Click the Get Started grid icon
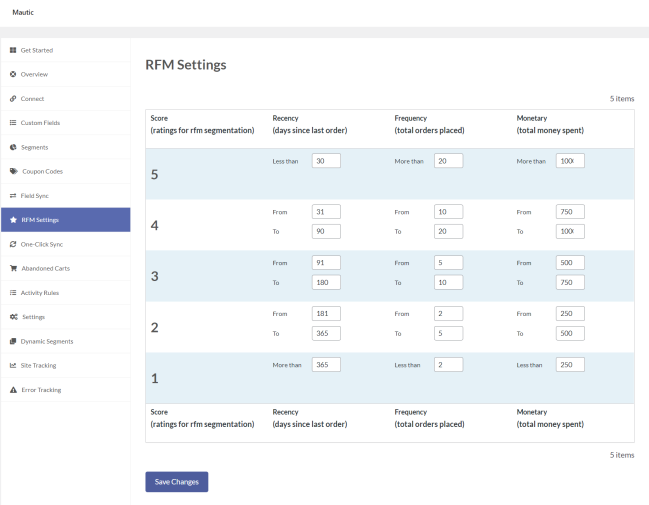 coord(13,50)
